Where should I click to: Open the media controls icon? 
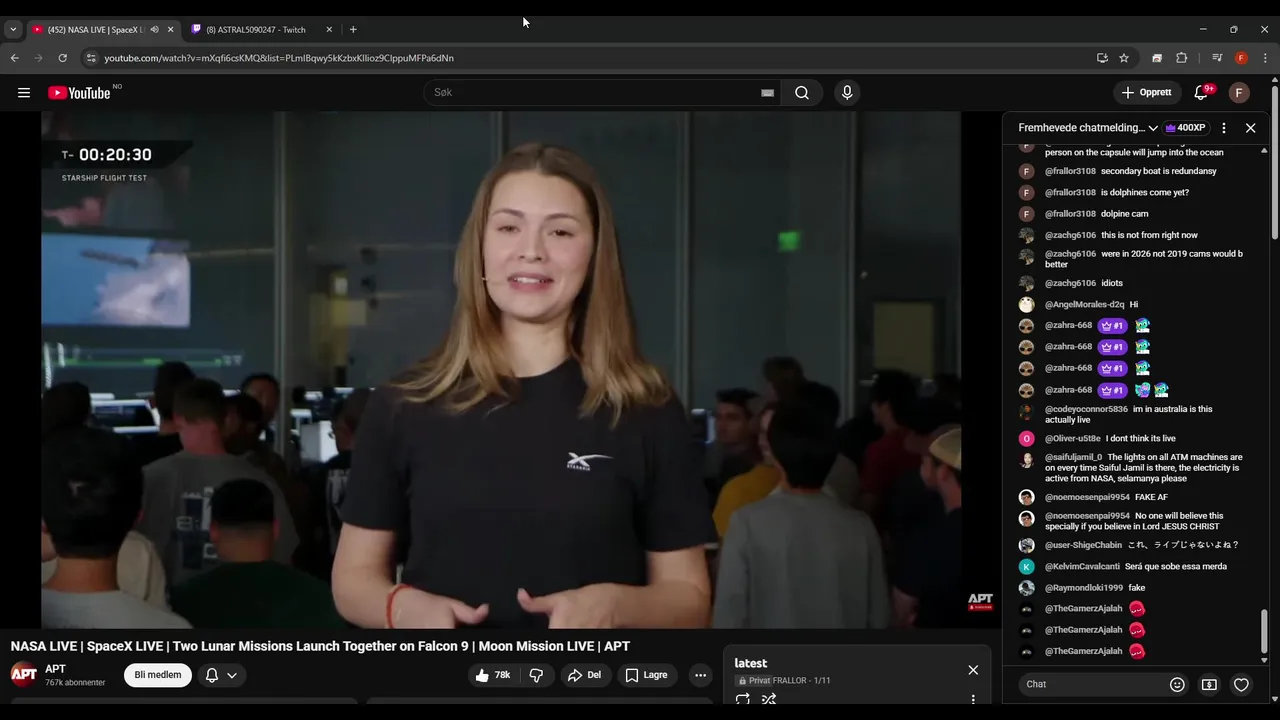(1217, 58)
